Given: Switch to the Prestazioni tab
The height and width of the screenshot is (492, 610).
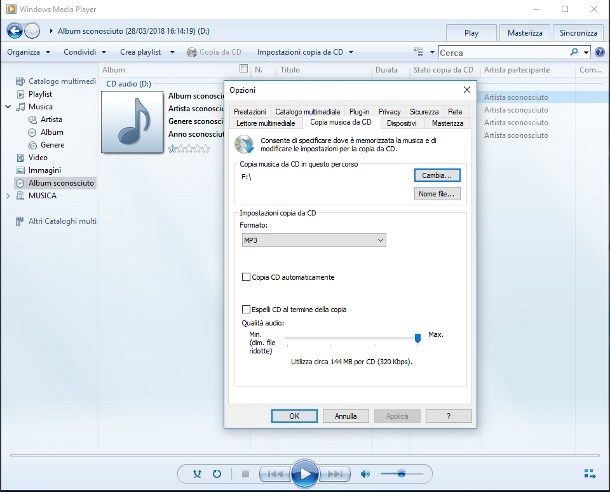Looking at the screenshot, I should 250,112.
